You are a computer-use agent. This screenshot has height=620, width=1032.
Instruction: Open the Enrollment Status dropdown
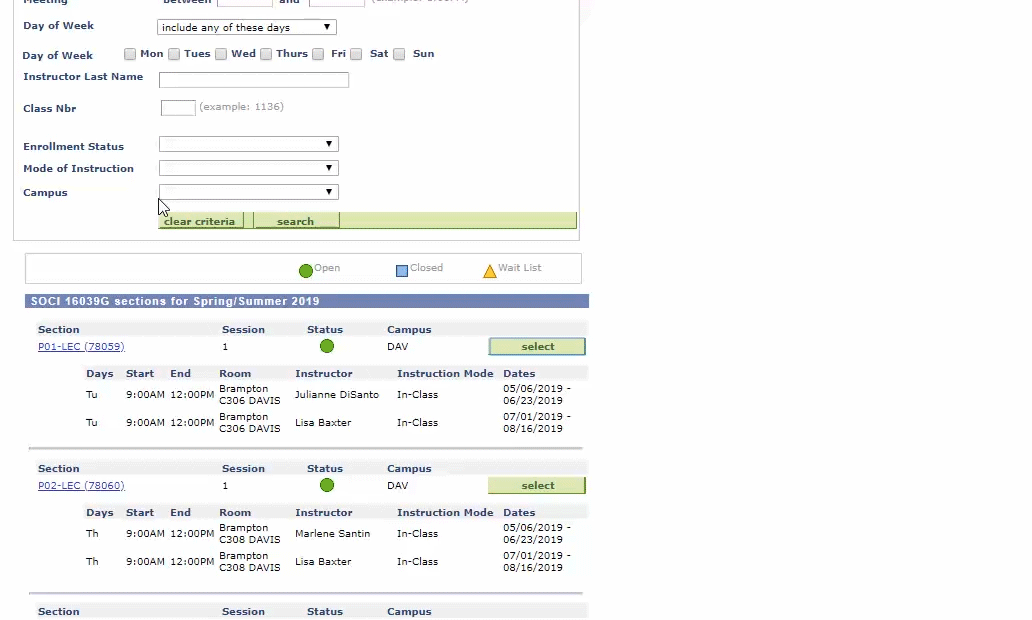click(249, 144)
